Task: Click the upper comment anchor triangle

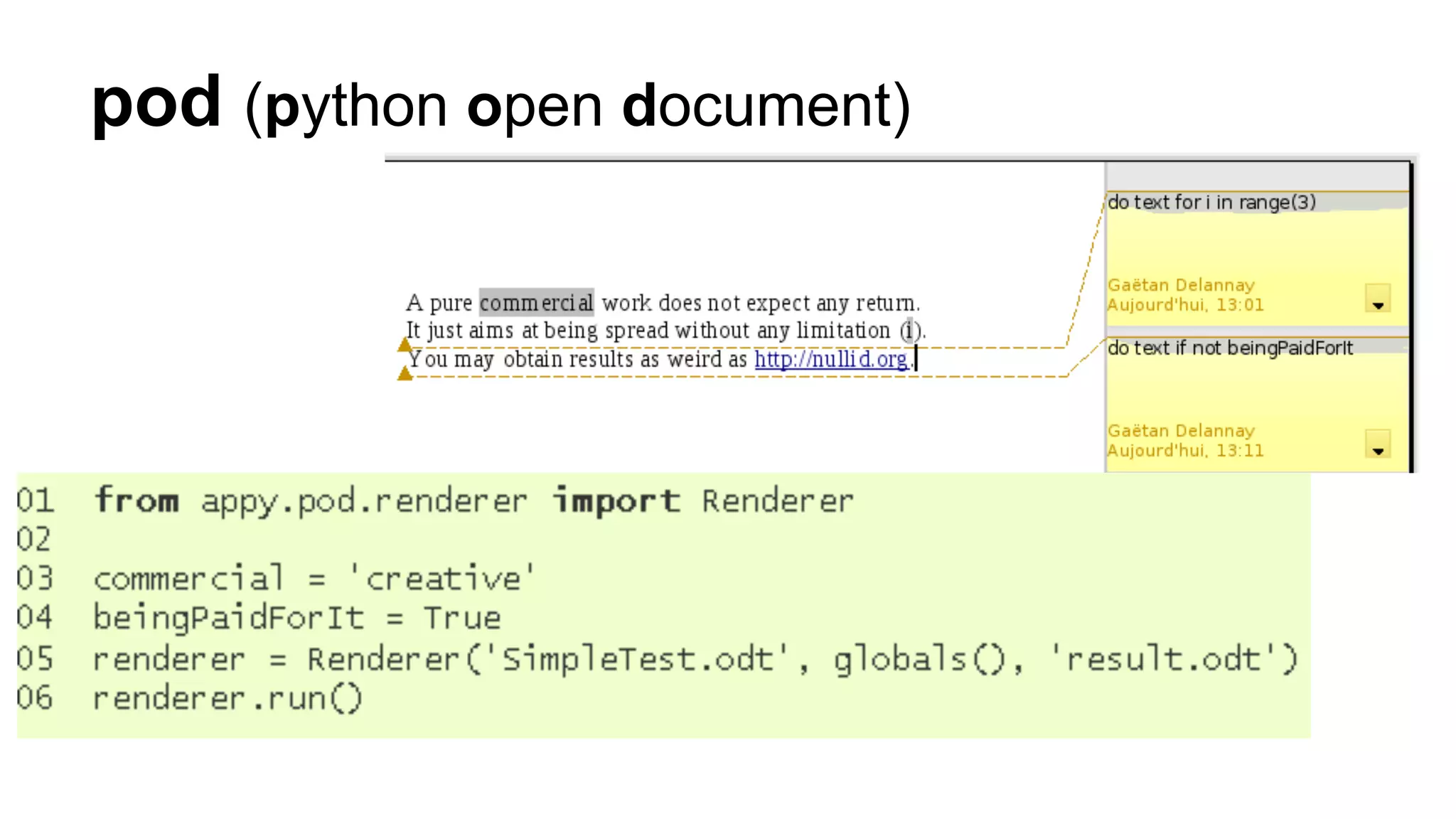Action: [405, 345]
